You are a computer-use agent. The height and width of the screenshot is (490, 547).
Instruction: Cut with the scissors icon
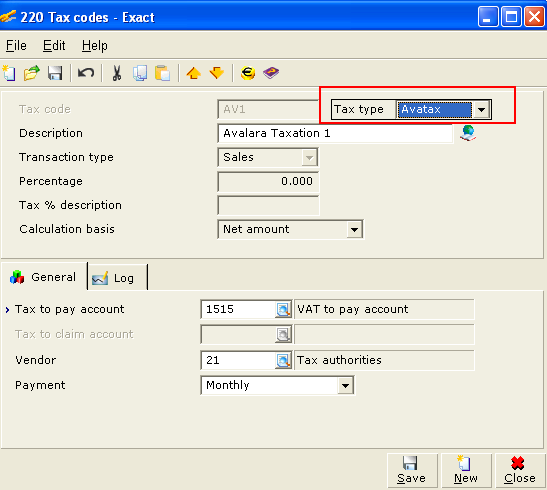pos(117,73)
